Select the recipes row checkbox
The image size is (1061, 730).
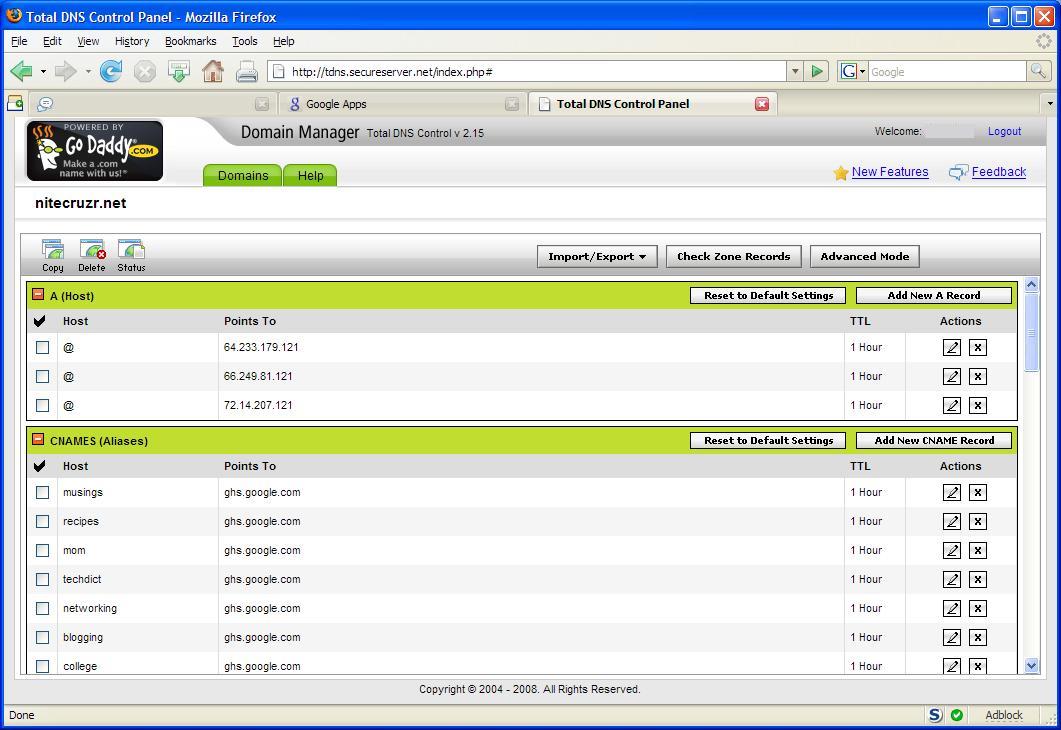point(43,522)
